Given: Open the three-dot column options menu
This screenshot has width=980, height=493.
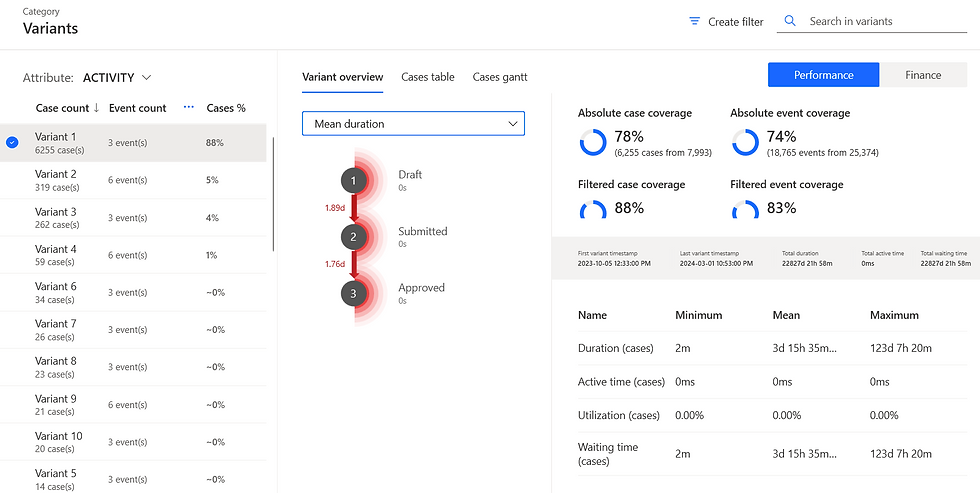Looking at the screenshot, I should (188, 108).
